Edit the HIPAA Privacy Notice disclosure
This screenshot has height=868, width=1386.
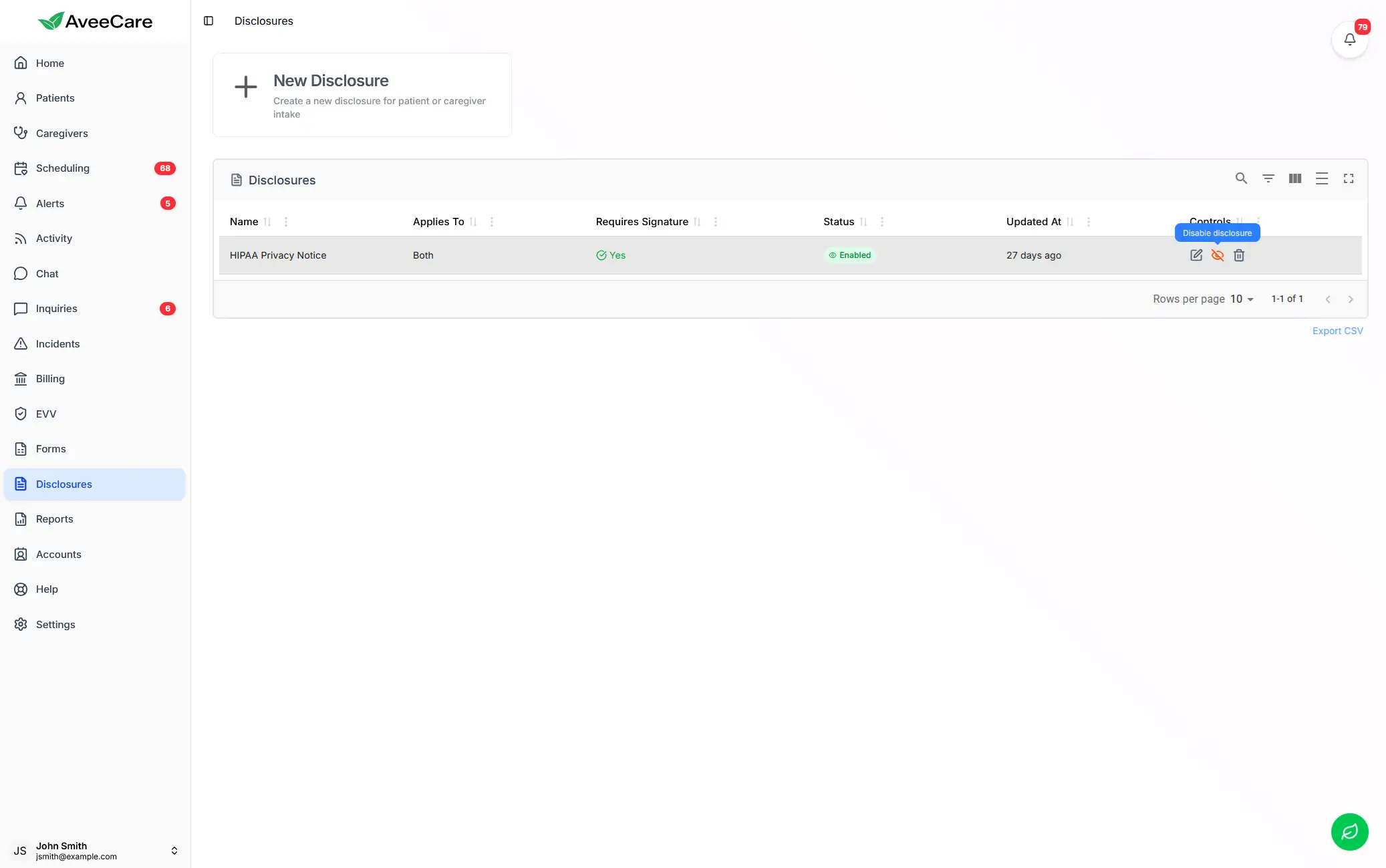click(1196, 255)
